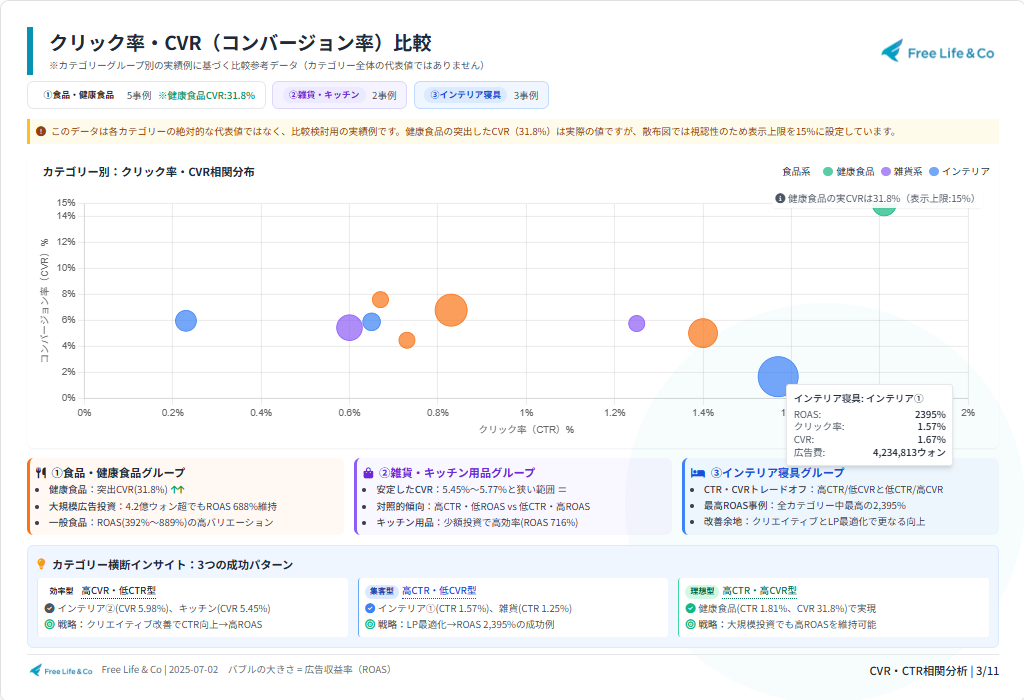
Task: Click the bed icon for インテリア寝具グループ
Action: tap(697, 472)
